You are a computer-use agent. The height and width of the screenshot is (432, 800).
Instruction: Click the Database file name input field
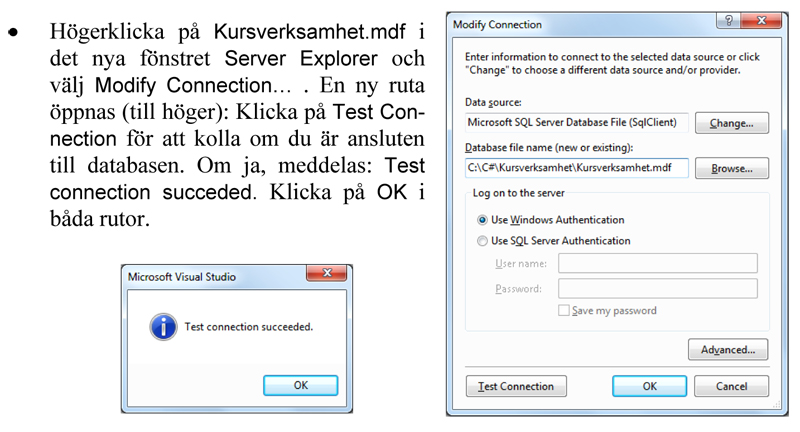coord(577,168)
